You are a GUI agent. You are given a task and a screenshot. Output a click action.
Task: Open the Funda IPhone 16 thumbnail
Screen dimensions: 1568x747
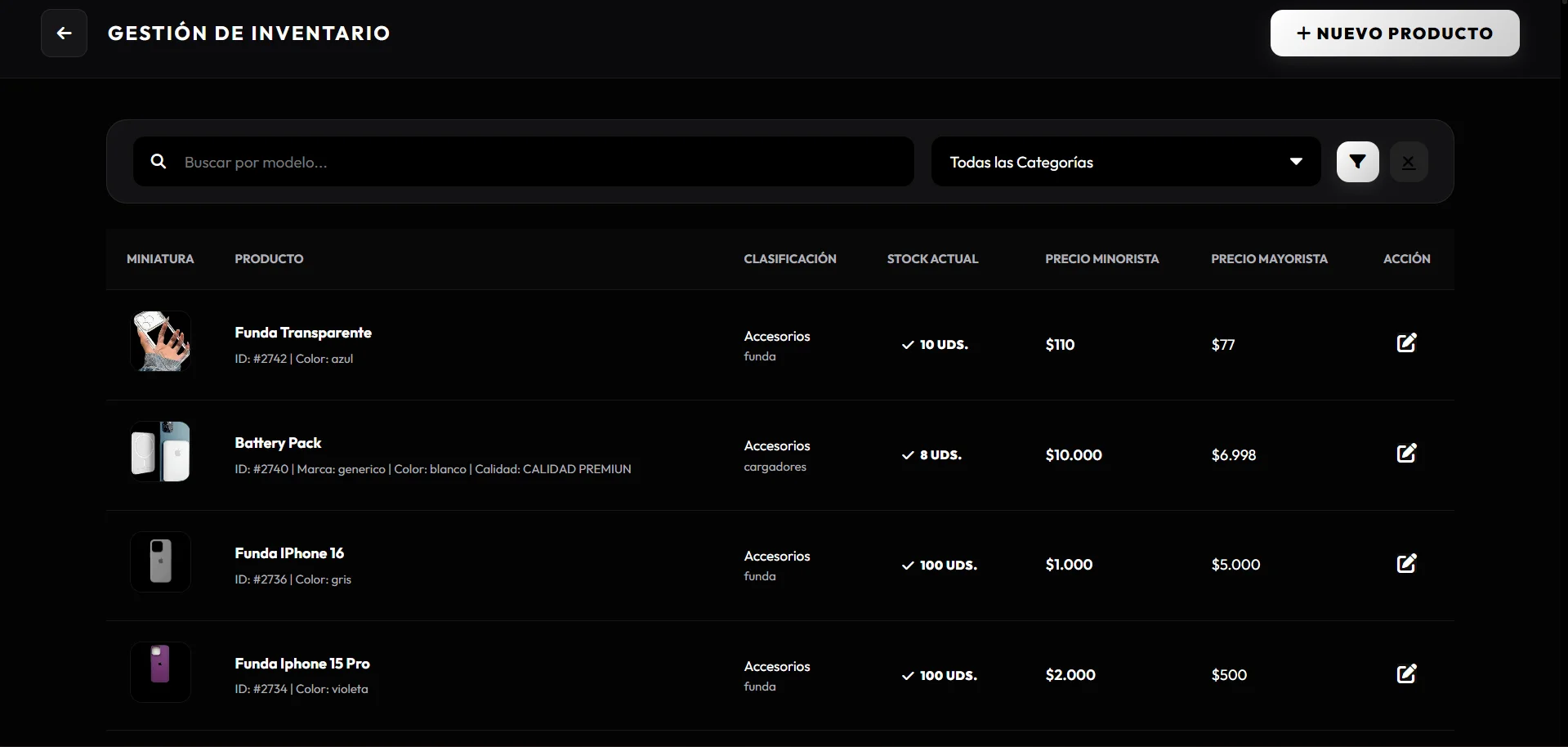coord(160,562)
